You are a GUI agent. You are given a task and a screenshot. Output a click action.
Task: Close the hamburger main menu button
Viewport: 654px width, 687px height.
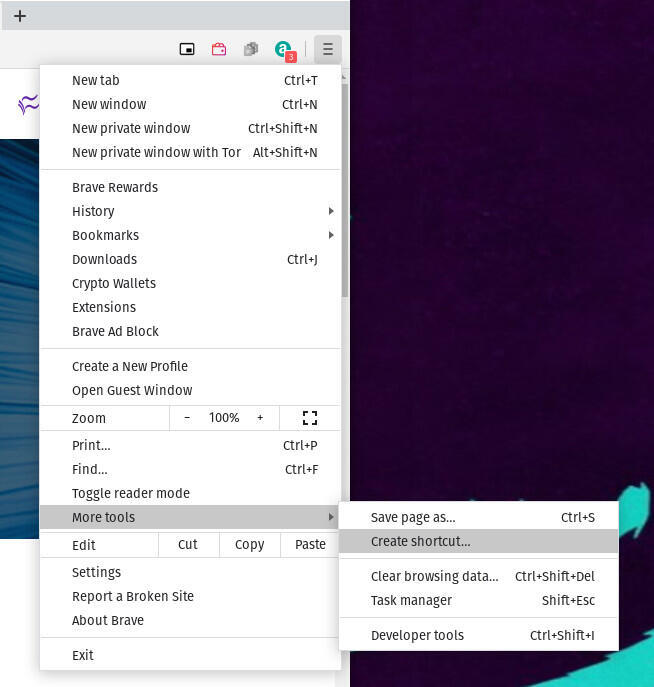[x=328, y=49]
